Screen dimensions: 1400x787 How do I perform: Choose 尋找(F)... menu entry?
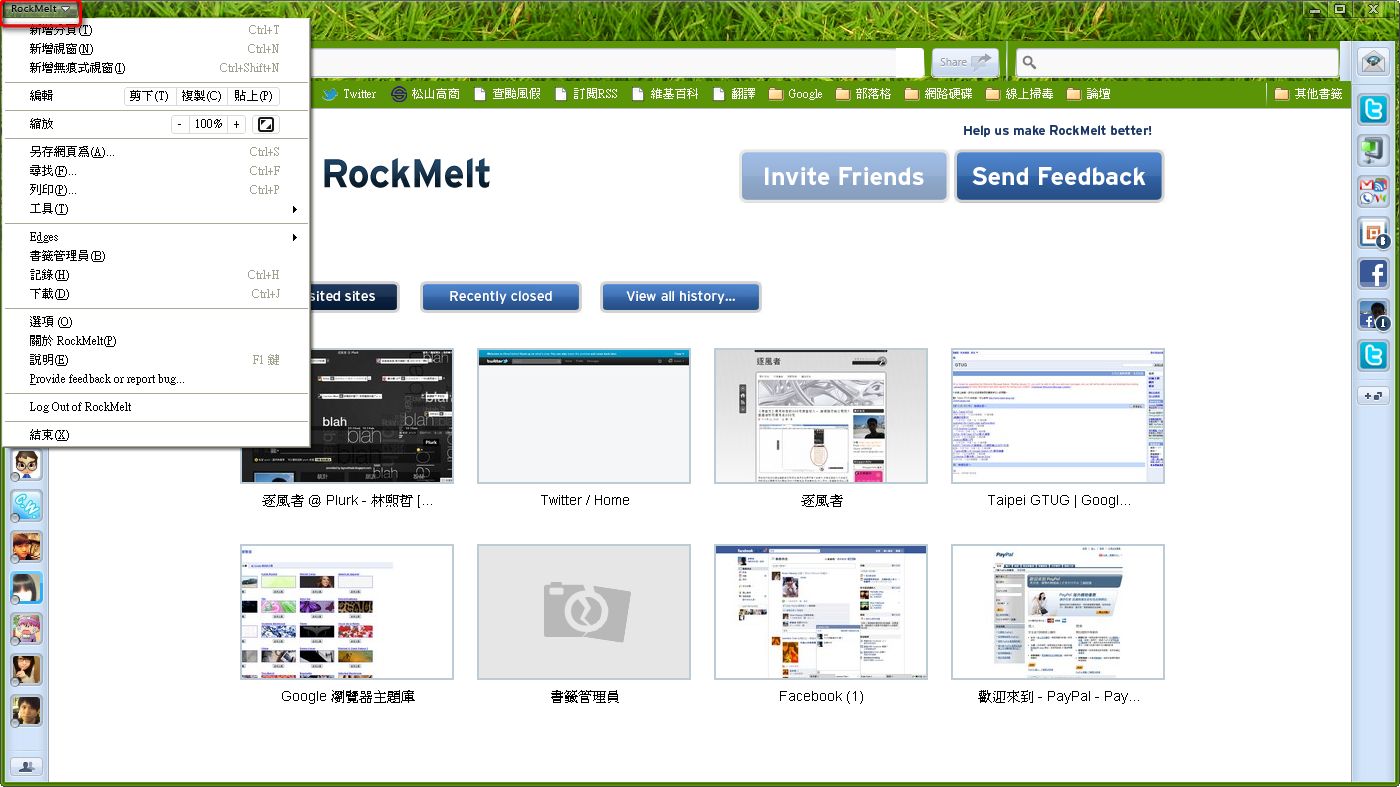click(155, 171)
